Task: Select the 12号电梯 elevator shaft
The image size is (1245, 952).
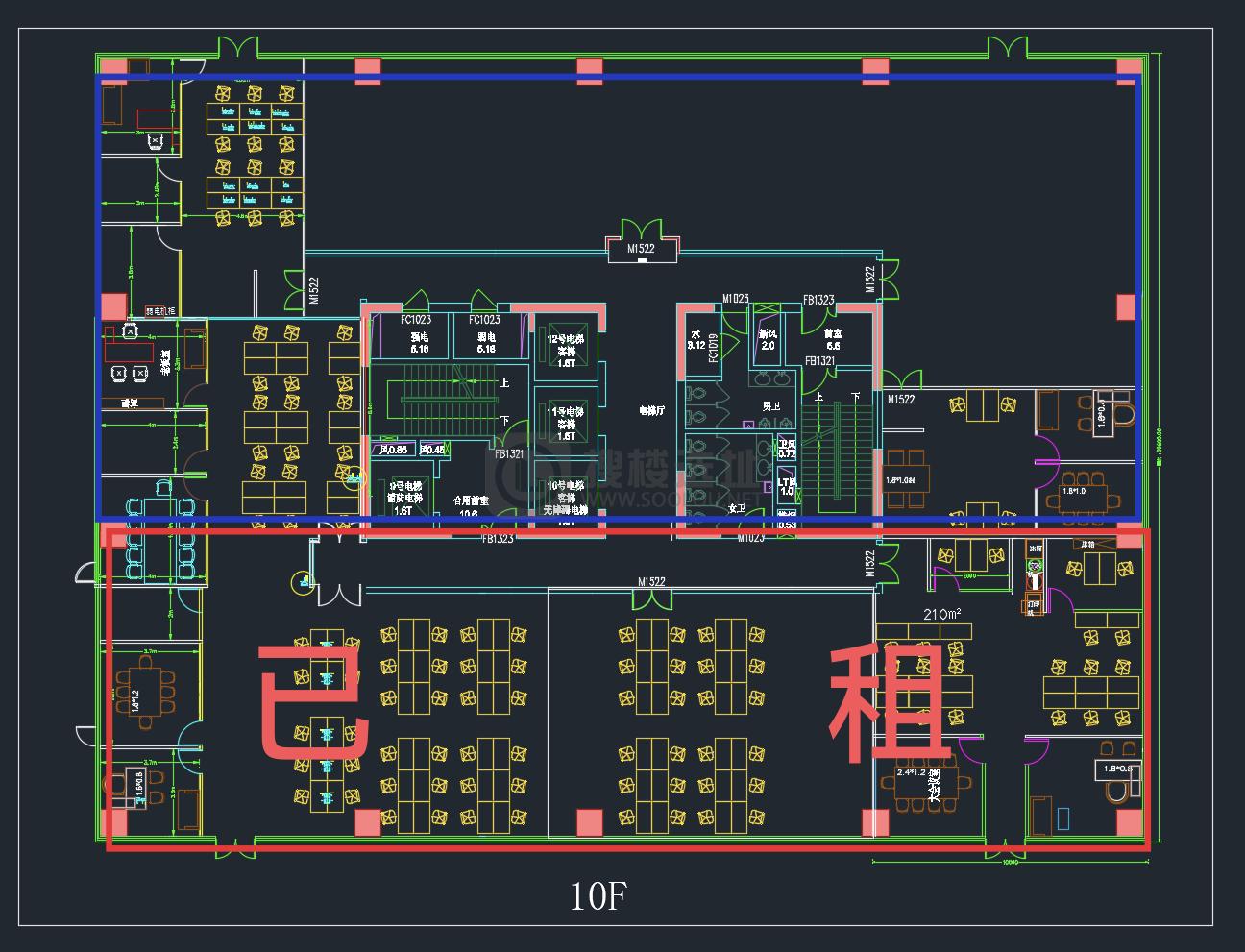Action: [x=566, y=345]
